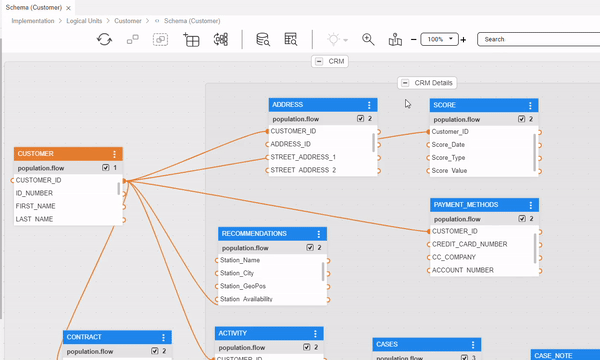Click the table search icon
Screen dimensions: 600x360
pos(291,39)
